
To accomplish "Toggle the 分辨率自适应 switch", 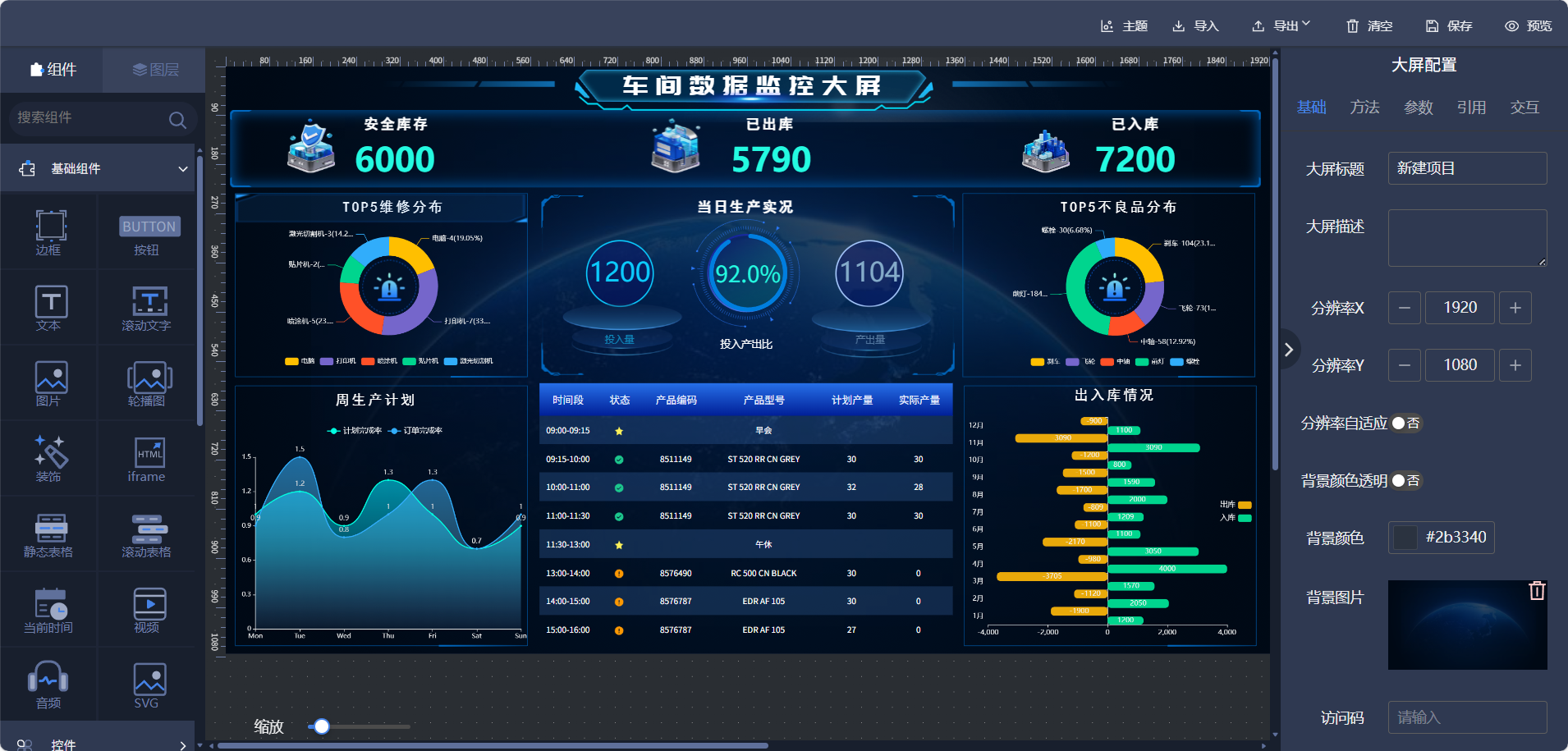I will click(1405, 424).
